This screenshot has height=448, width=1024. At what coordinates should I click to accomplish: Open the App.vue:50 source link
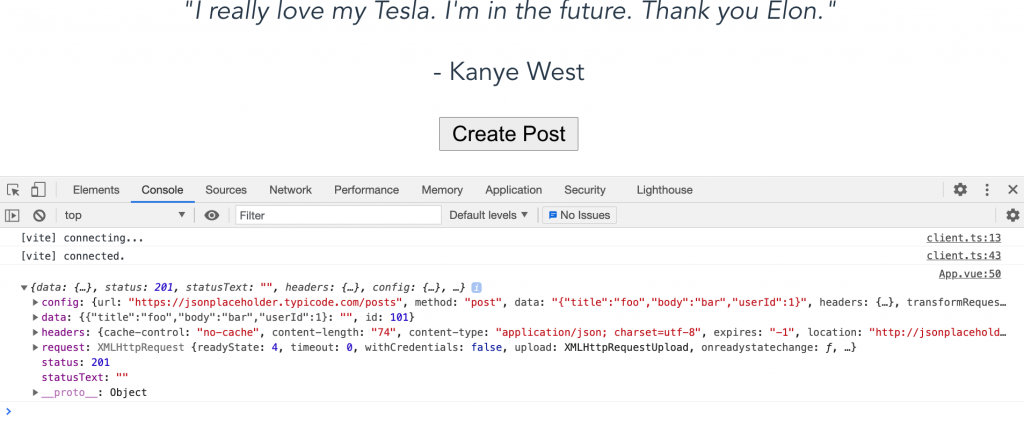[x=969, y=273]
